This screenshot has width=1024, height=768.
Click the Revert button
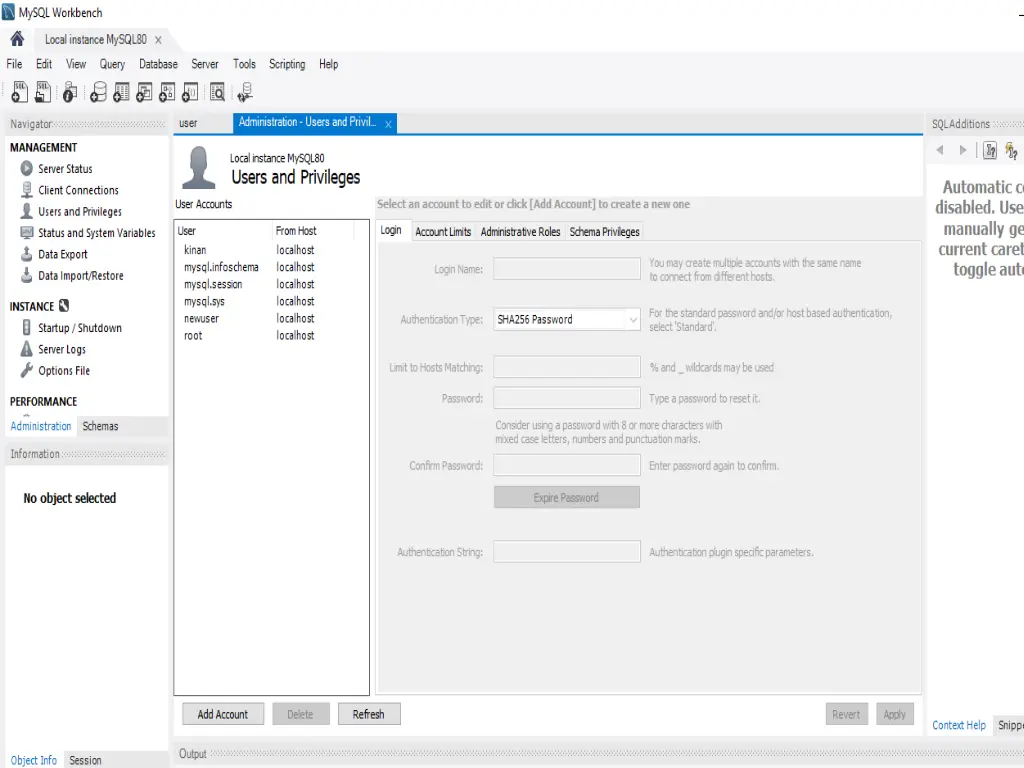(x=846, y=714)
